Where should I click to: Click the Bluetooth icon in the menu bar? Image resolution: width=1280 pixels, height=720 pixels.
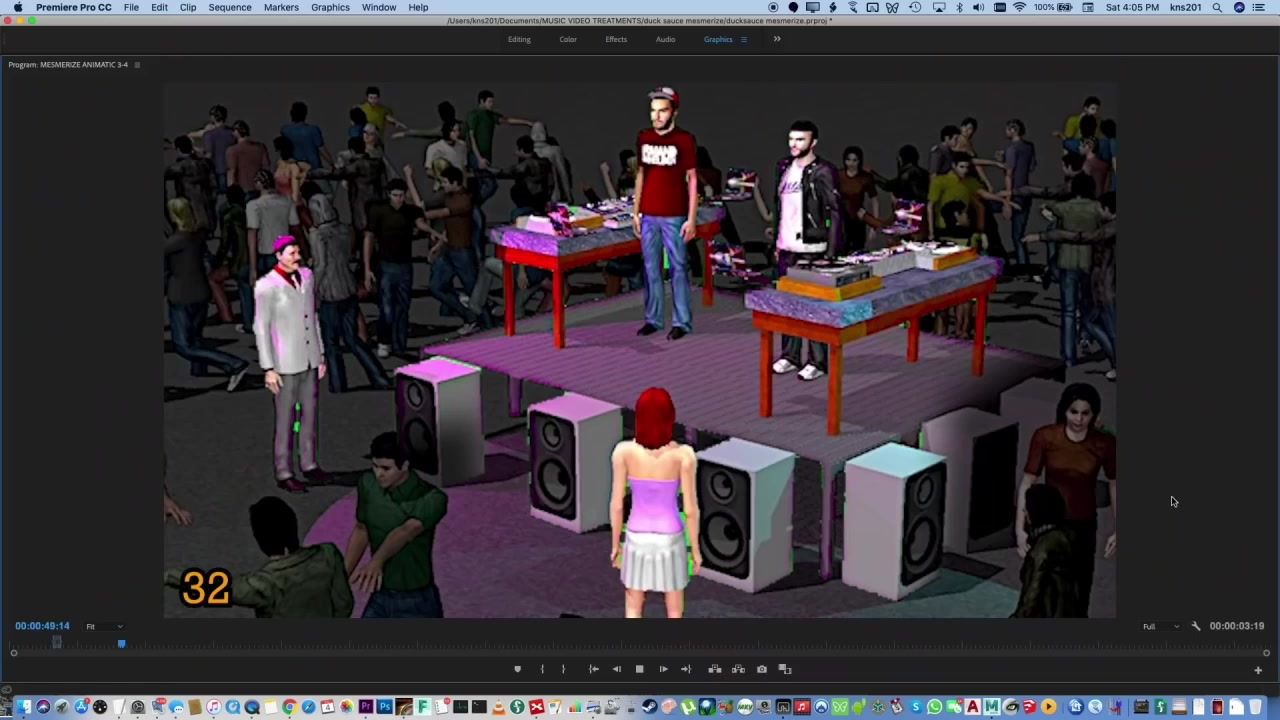(958, 7)
